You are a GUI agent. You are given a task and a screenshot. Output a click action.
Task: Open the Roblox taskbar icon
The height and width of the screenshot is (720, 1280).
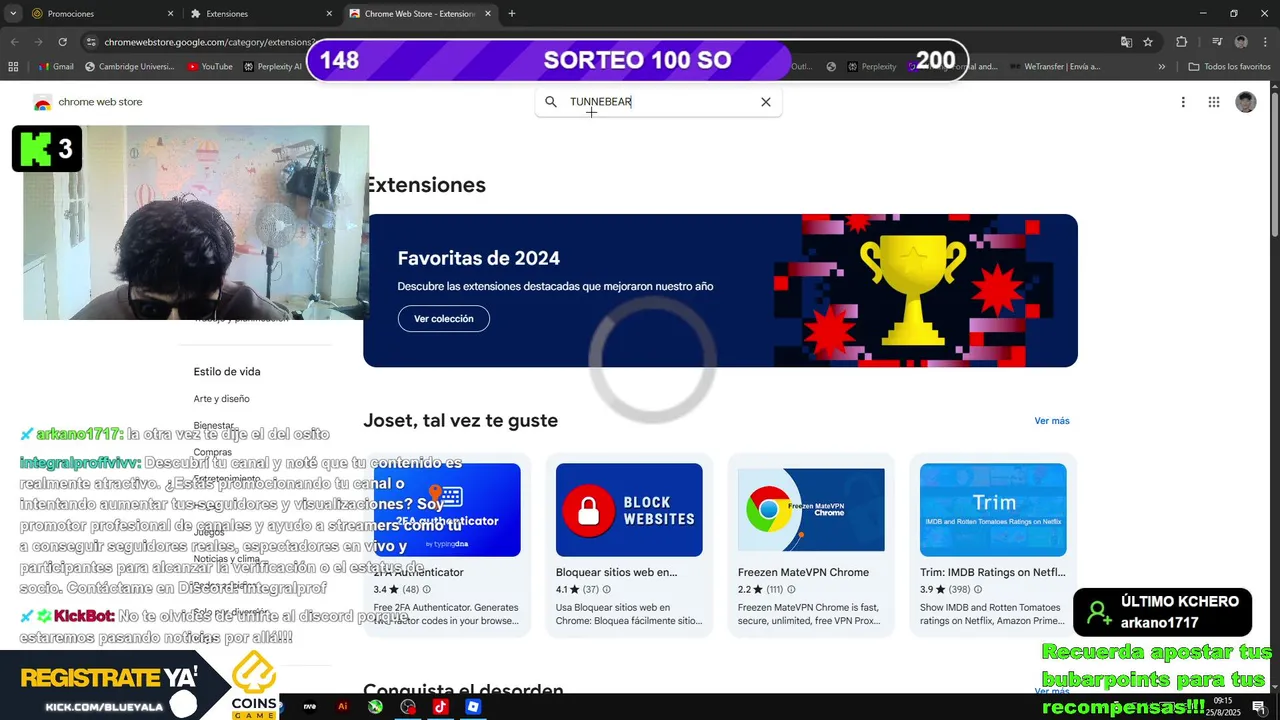pyautogui.click(x=473, y=706)
